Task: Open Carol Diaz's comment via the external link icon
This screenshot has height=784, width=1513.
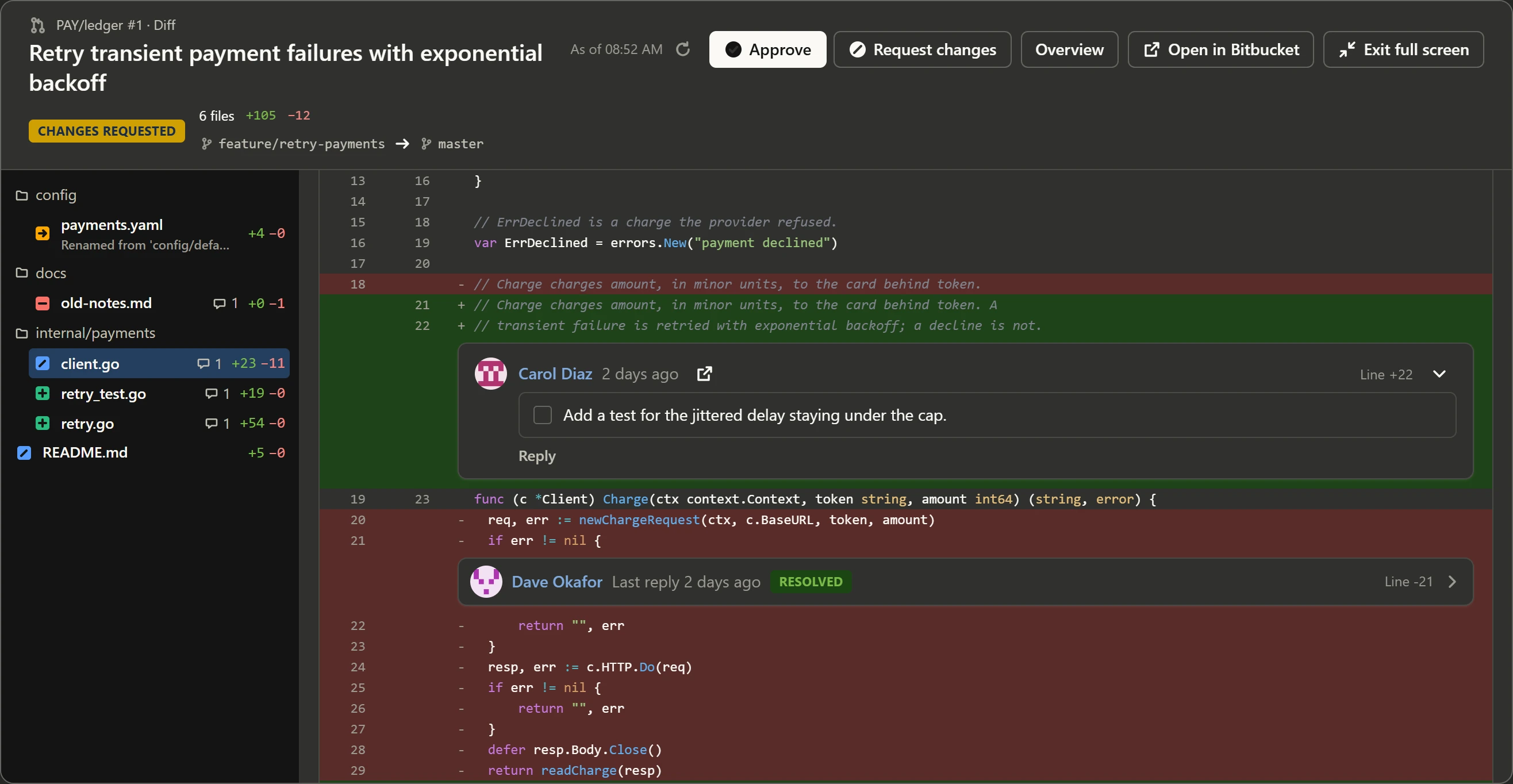Action: [704, 374]
